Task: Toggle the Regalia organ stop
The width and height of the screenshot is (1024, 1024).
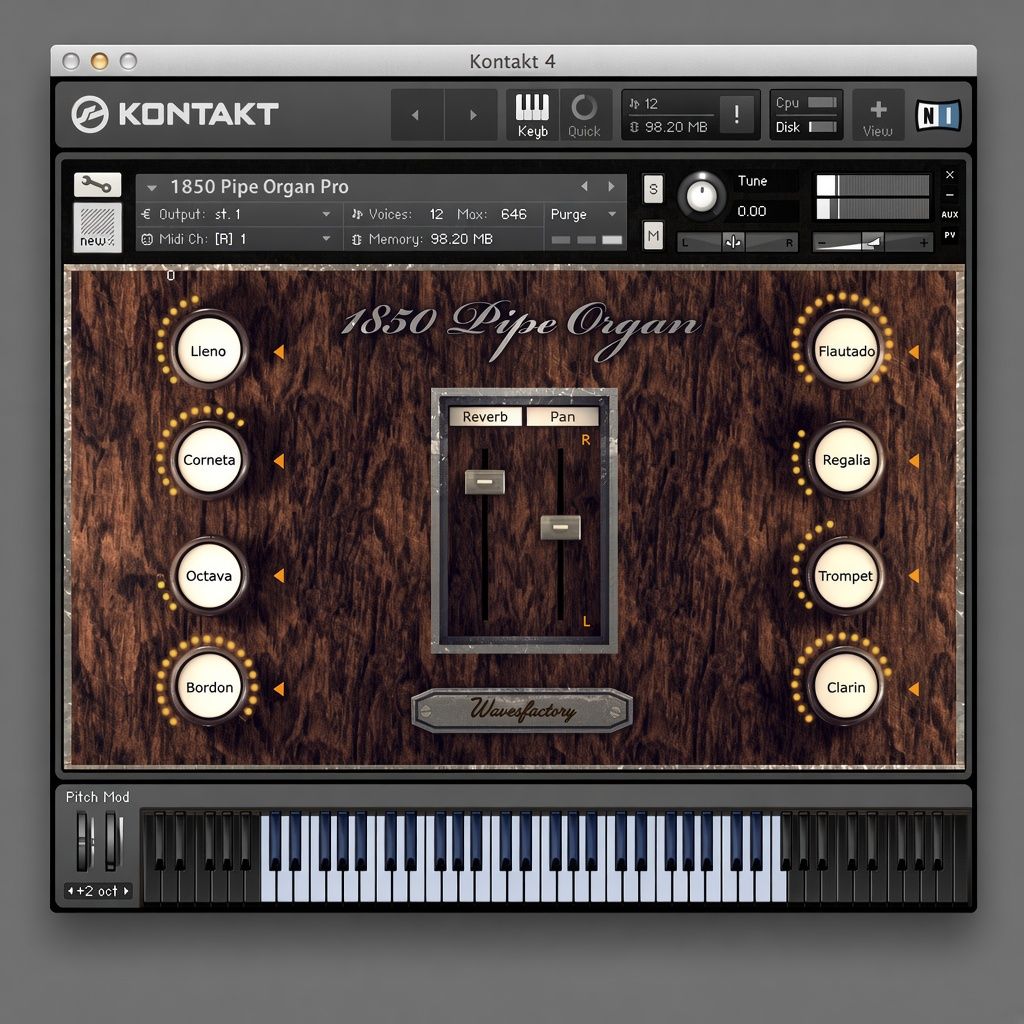Action: [846, 460]
